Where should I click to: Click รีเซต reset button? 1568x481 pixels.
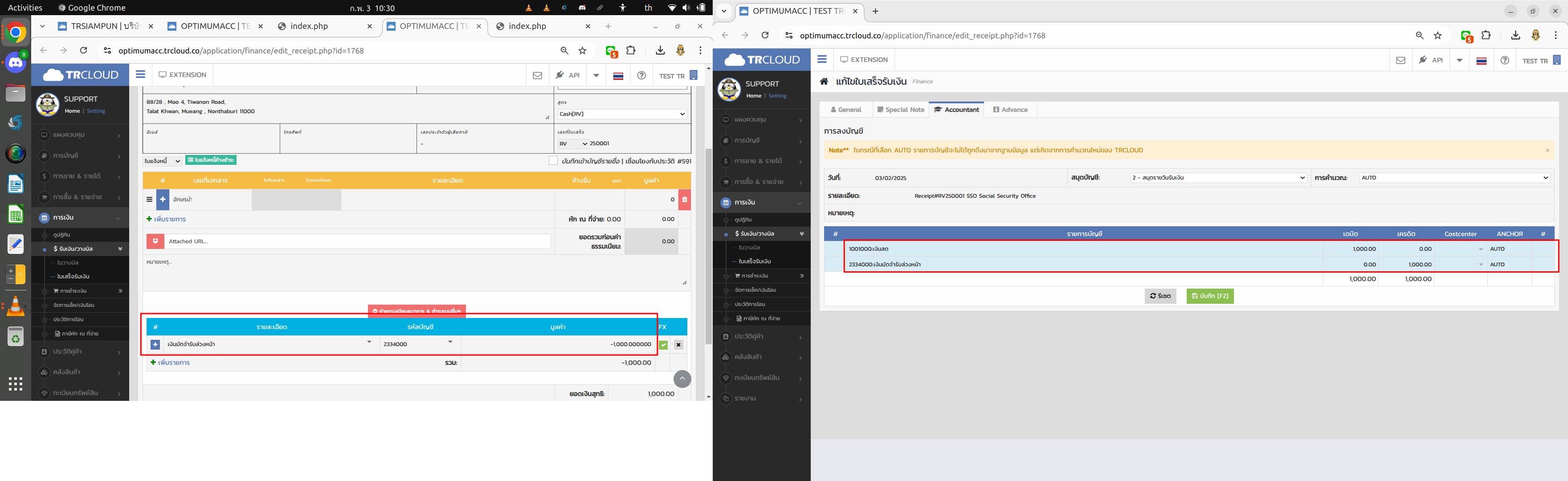pyautogui.click(x=1160, y=296)
